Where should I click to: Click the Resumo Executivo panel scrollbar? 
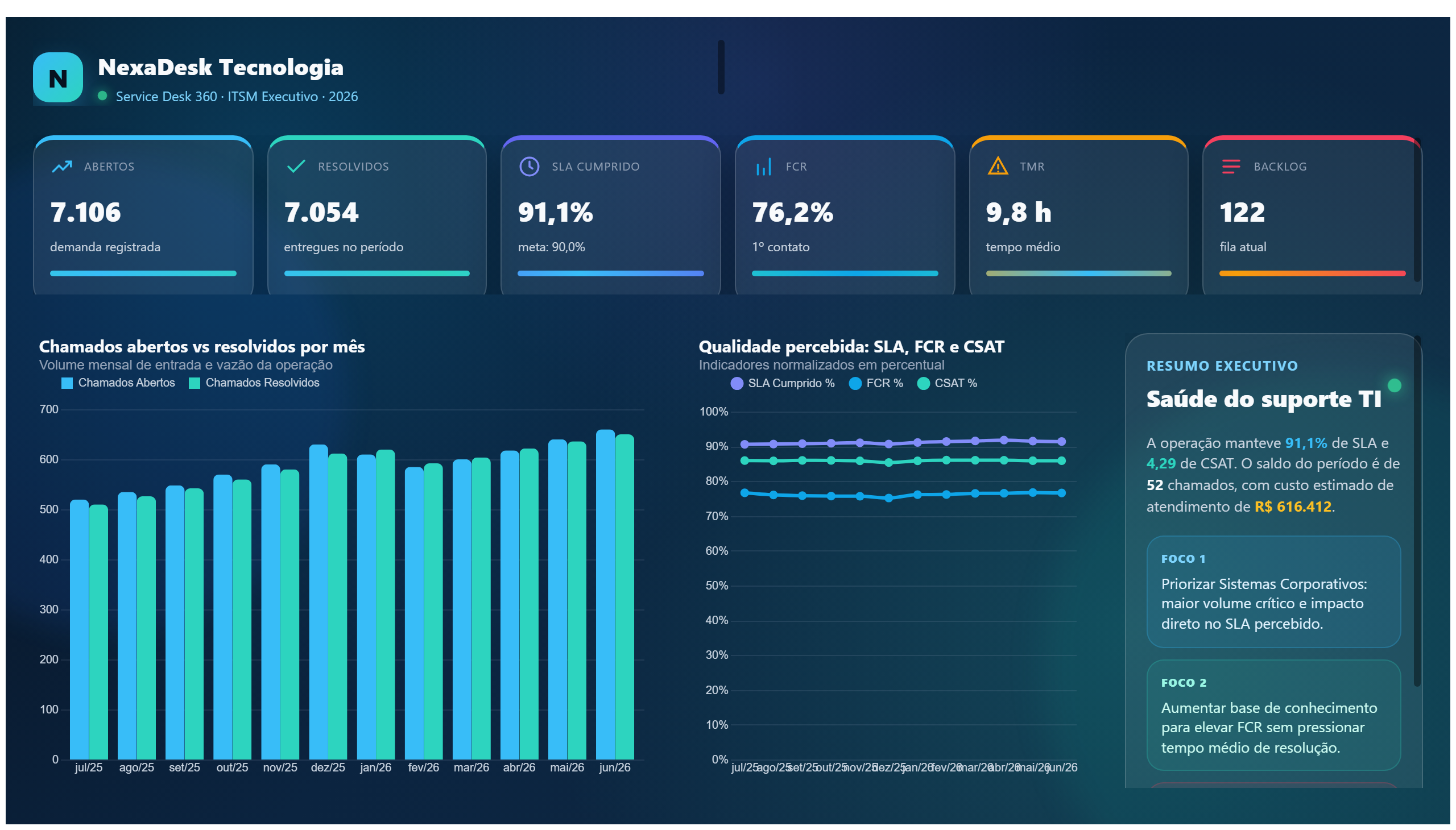pos(1417,511)
